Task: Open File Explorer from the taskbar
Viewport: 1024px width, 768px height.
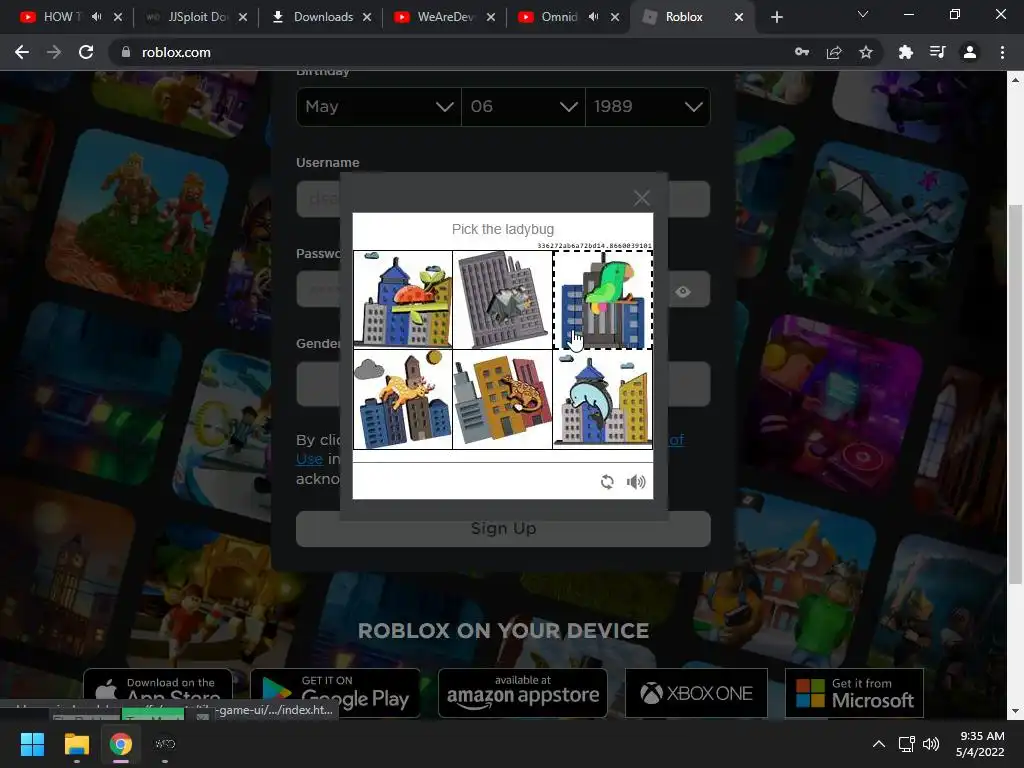Action: click(x=76, y=744)
